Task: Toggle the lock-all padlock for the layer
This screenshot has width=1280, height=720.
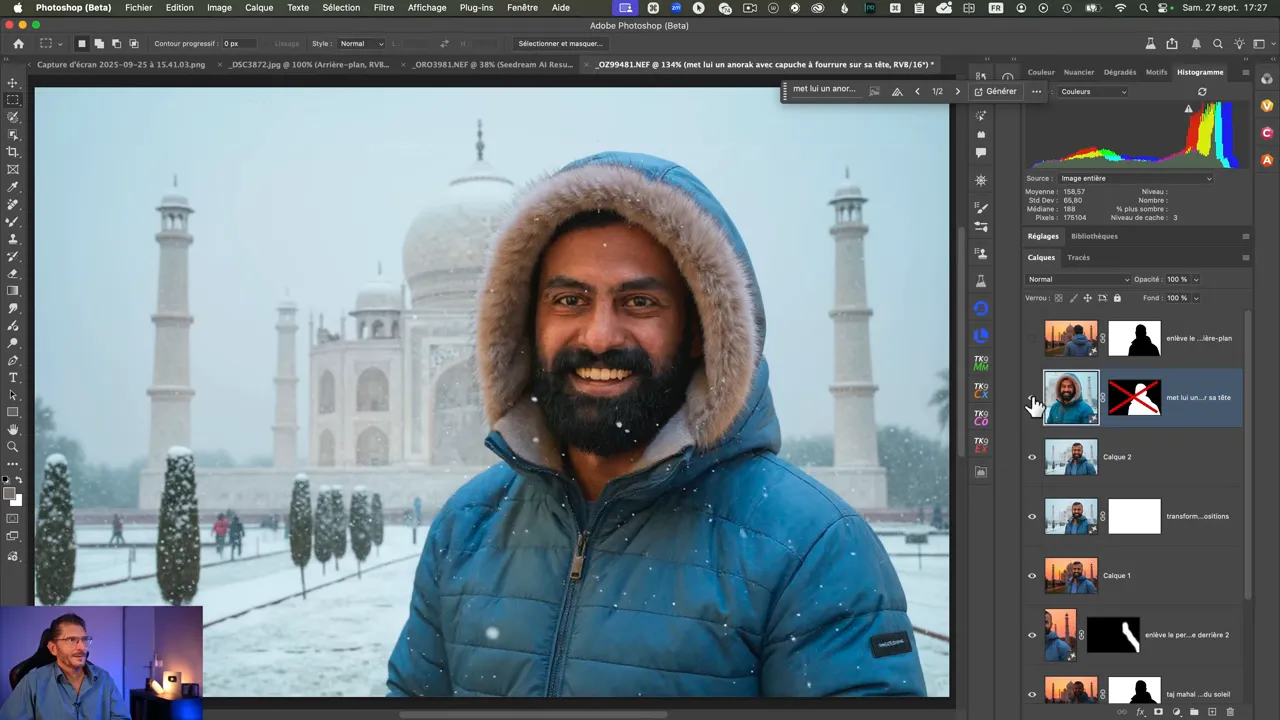Action: [x=1117, y=298]
